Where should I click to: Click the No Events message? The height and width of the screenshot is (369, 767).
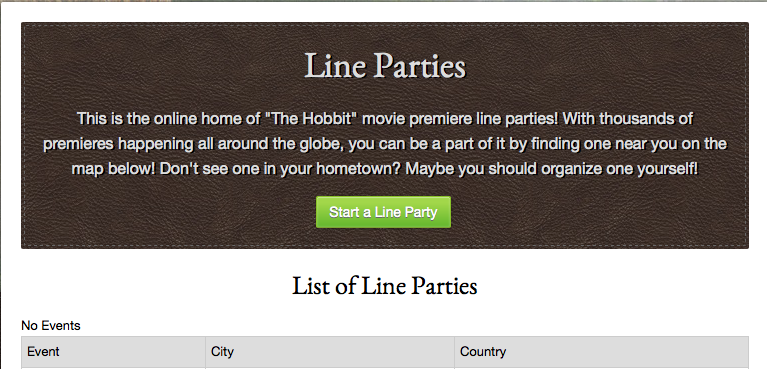tap(51, 325)
